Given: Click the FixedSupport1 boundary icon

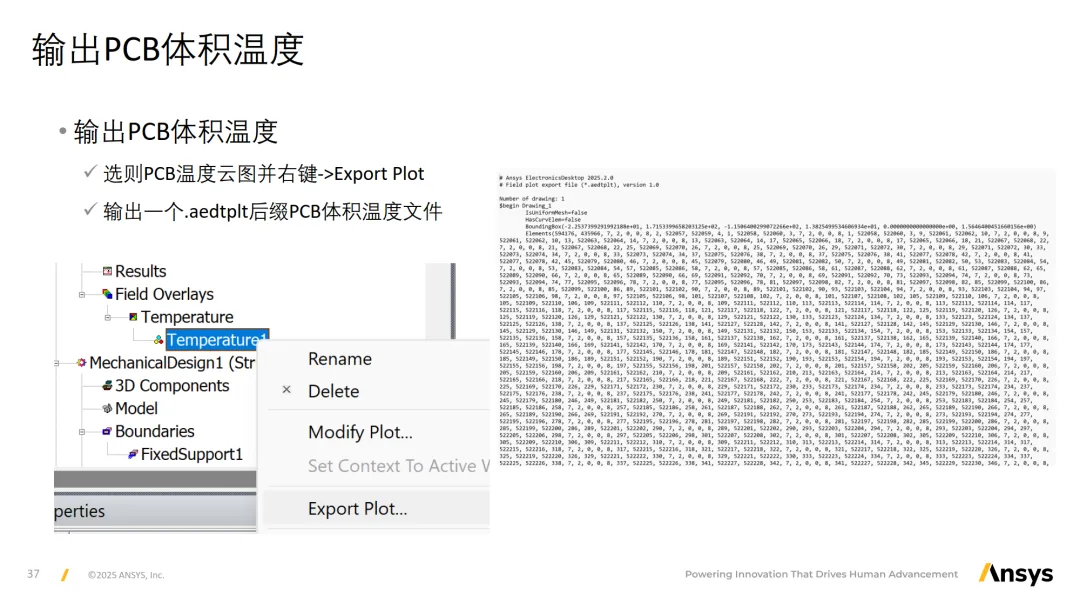Looking at the screenshot, I should [133, 454].
